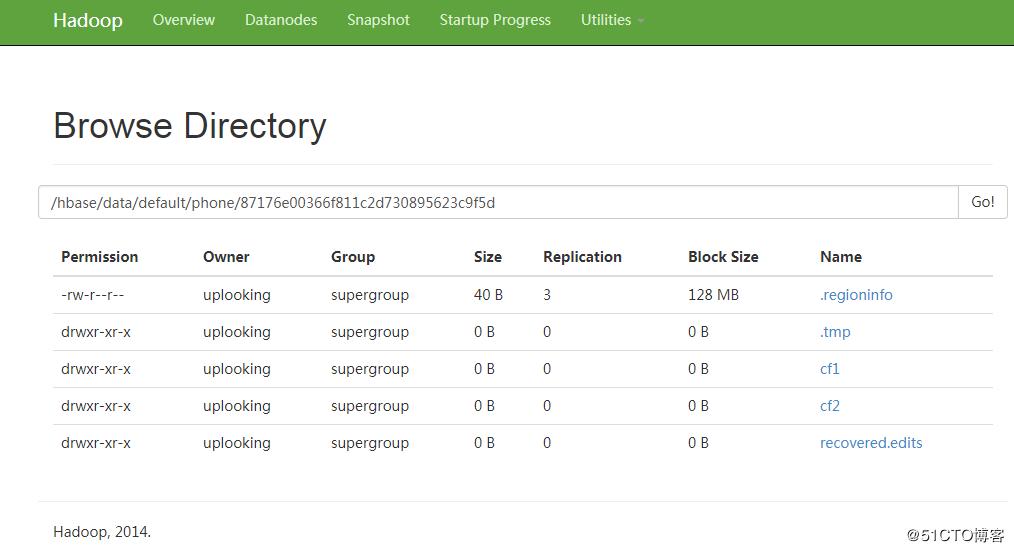Navigate into the cf2 directory
Viewport: 1014px width, 552px height.
[x=830, y=406]
